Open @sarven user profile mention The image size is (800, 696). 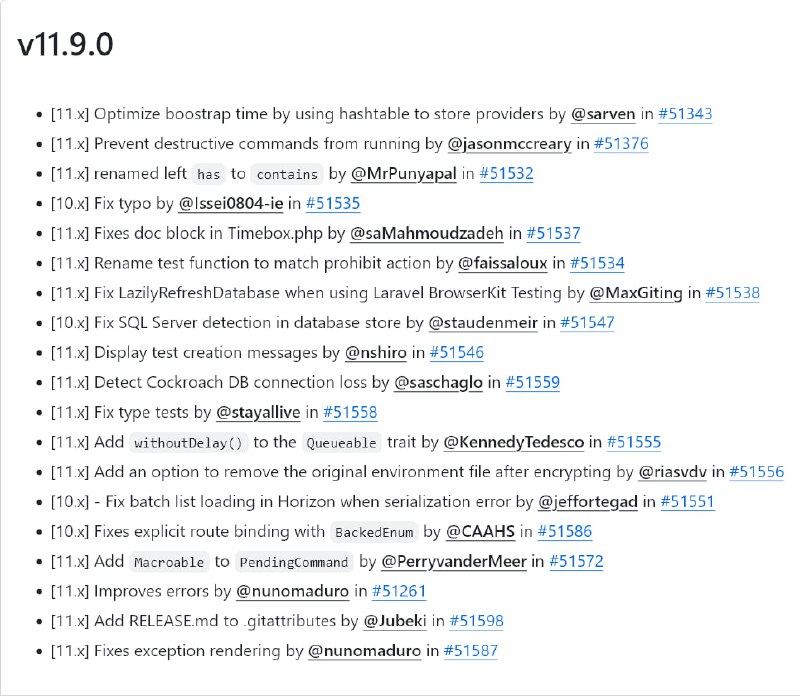pyautogui.click(x=603, y=114)
